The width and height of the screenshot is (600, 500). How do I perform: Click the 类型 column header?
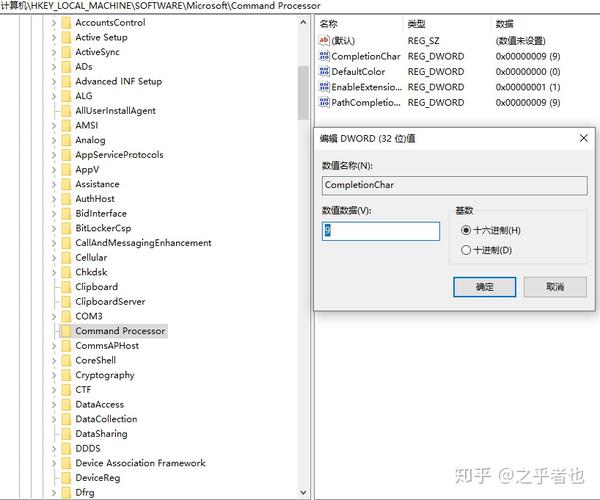[416, 24]
